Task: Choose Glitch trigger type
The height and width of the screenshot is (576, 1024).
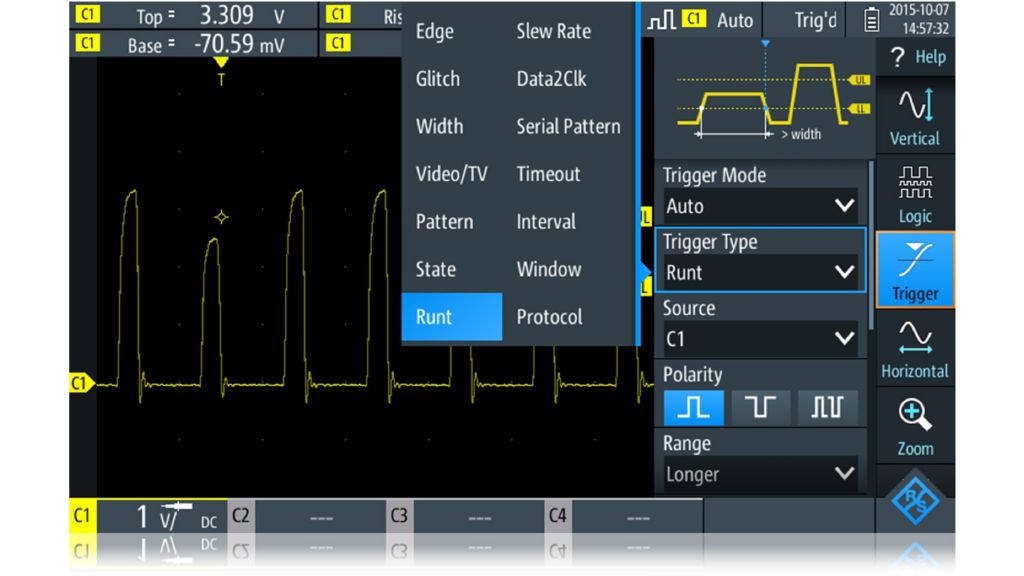Action: coord(438,79)
